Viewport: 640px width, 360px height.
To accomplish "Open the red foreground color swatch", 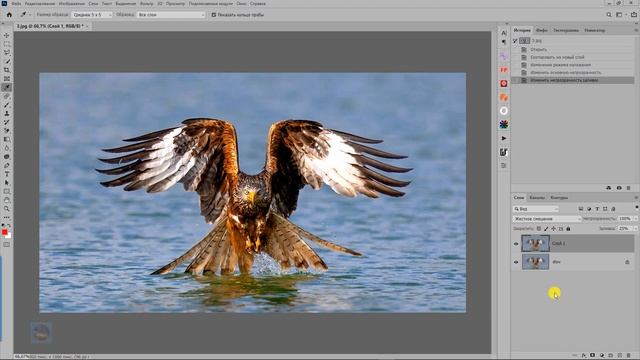I will coord(4,232).
